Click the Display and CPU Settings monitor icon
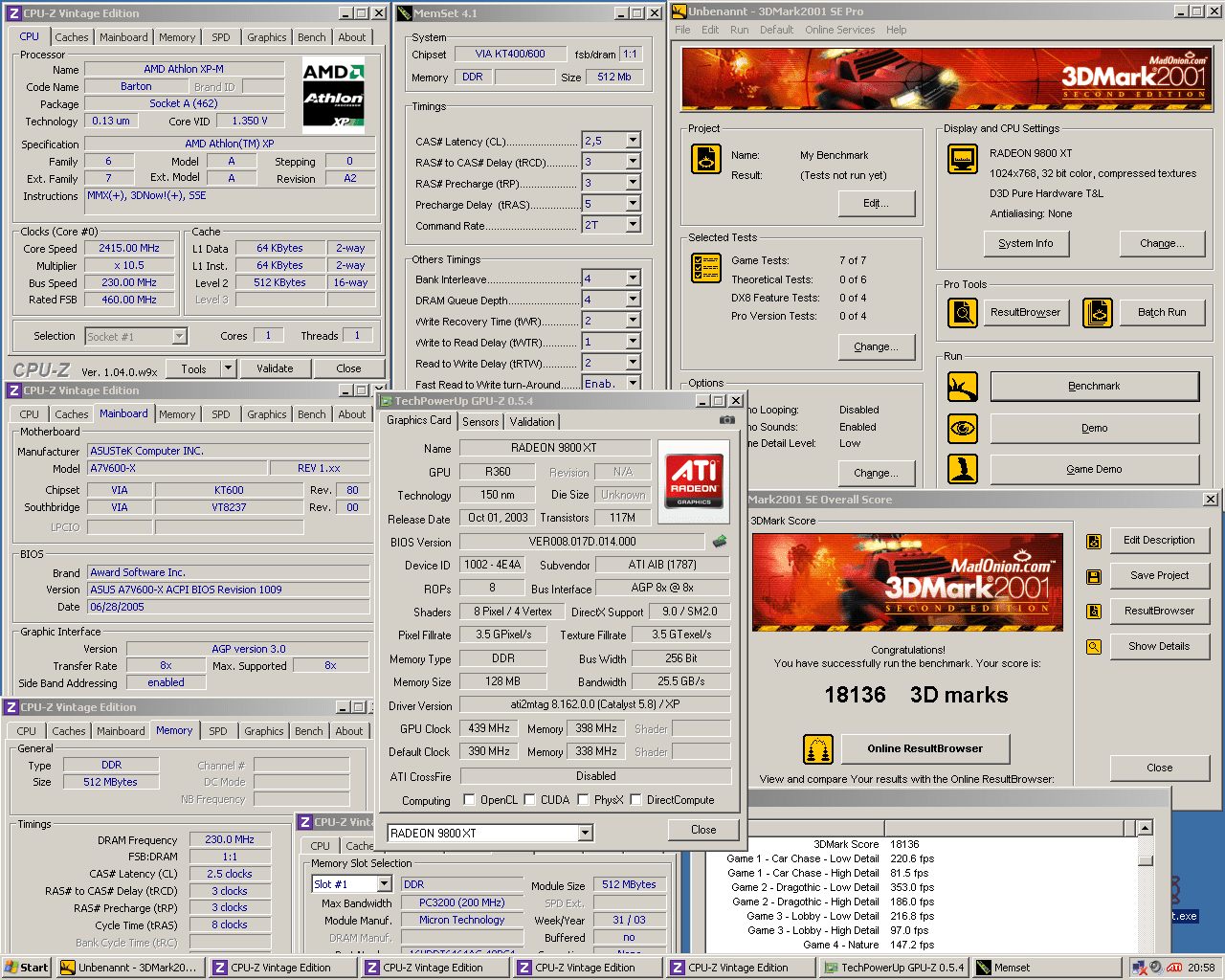1225x980 pixels. [963, 159]
